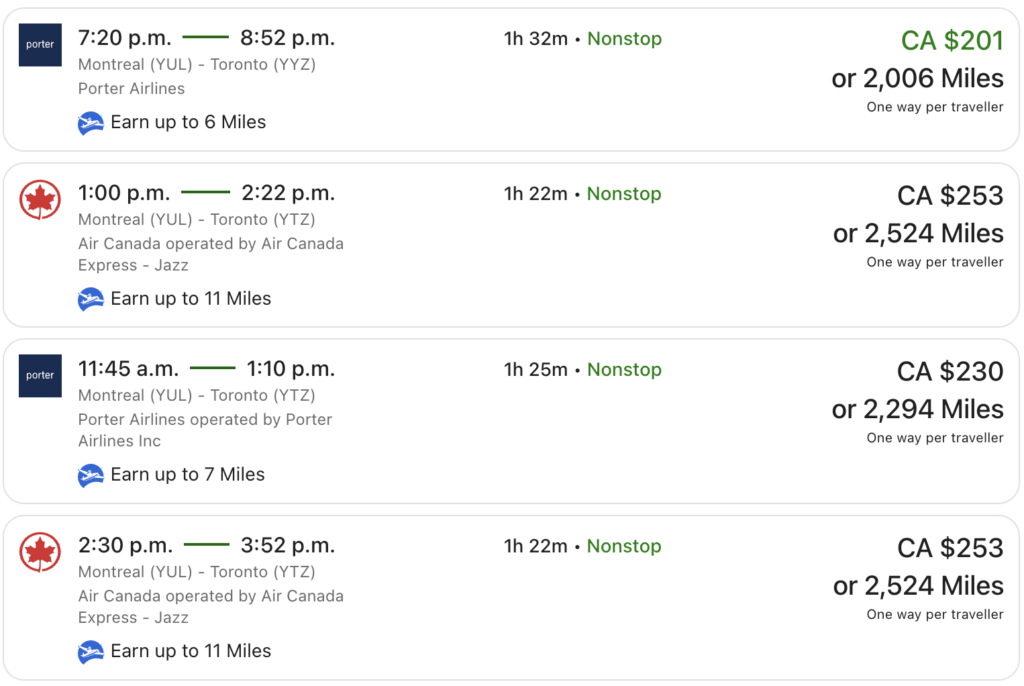
Task: Click the Porter Airlines logo on the 7:20 p.m. flight
Action: [39, 44]
